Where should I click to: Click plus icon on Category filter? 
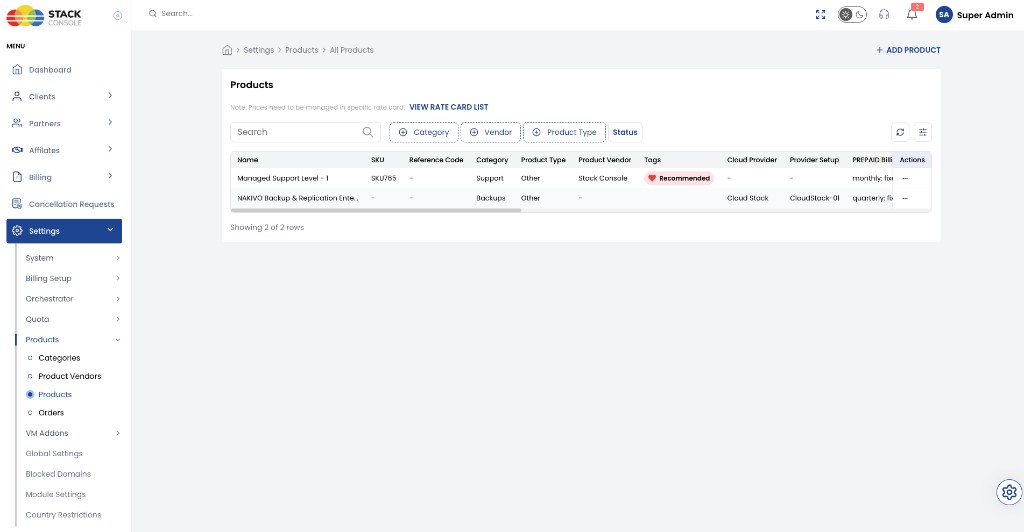point(403,132)
